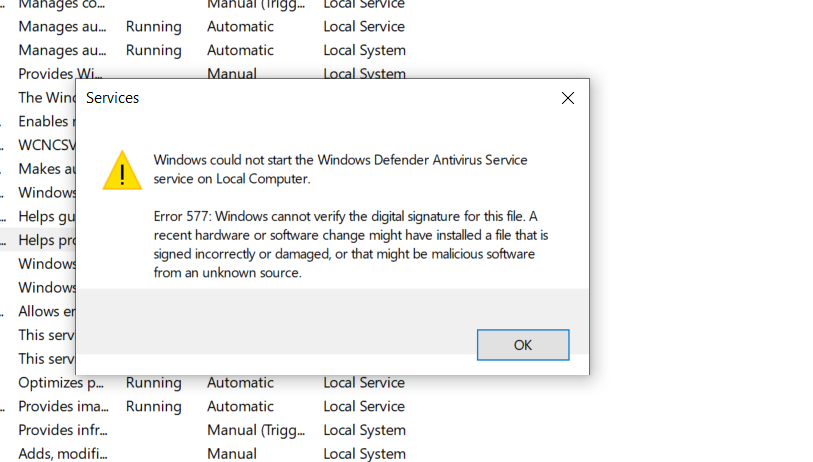Click Running status in the 'Optimizes p...' row
Screen dimensions: 813x462
[153, 383]
